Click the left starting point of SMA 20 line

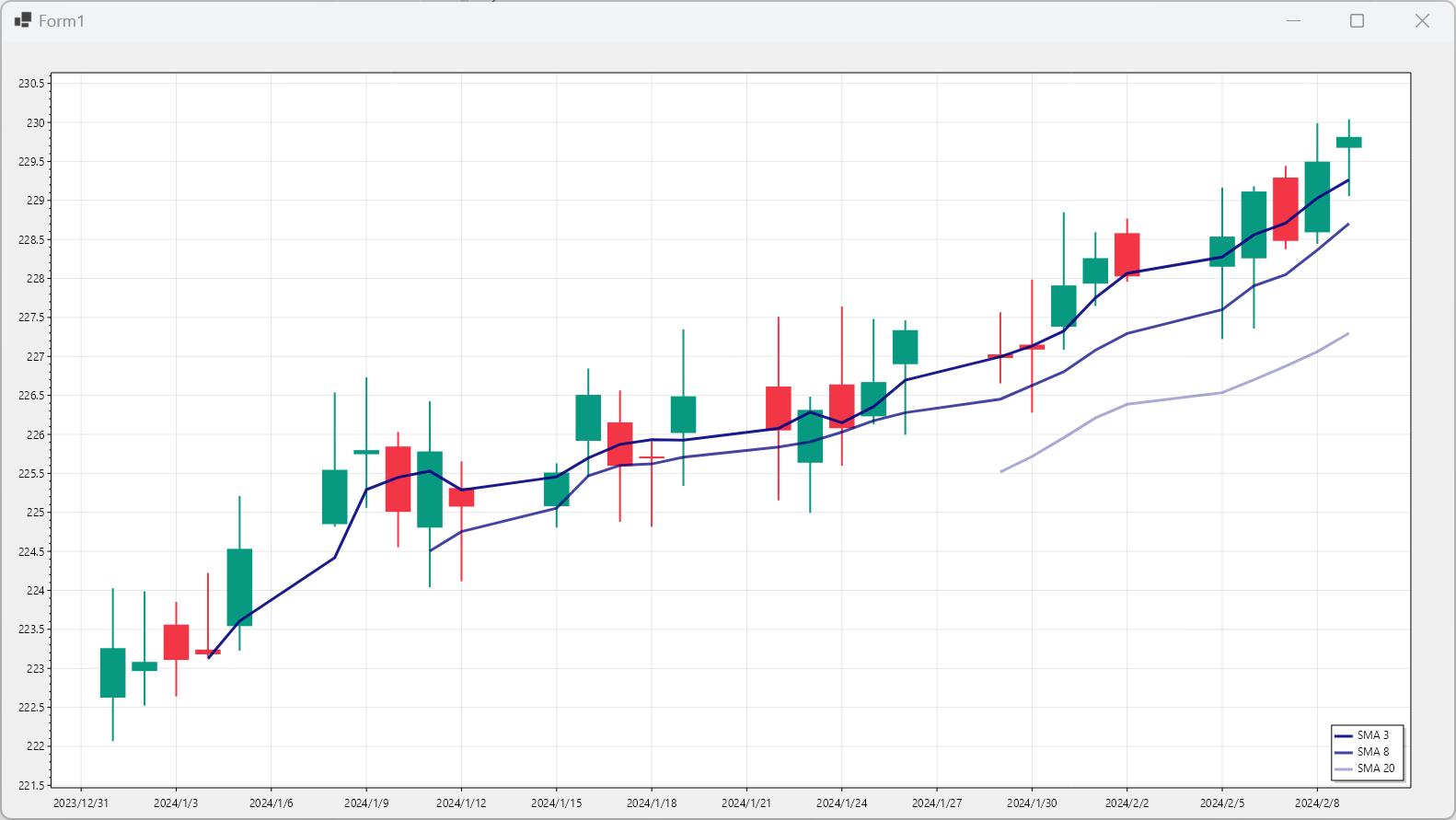1001,471
